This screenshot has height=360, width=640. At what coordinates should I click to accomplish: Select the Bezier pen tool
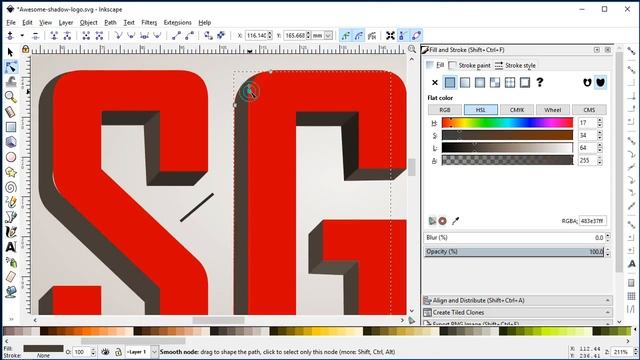pos(11,217)
